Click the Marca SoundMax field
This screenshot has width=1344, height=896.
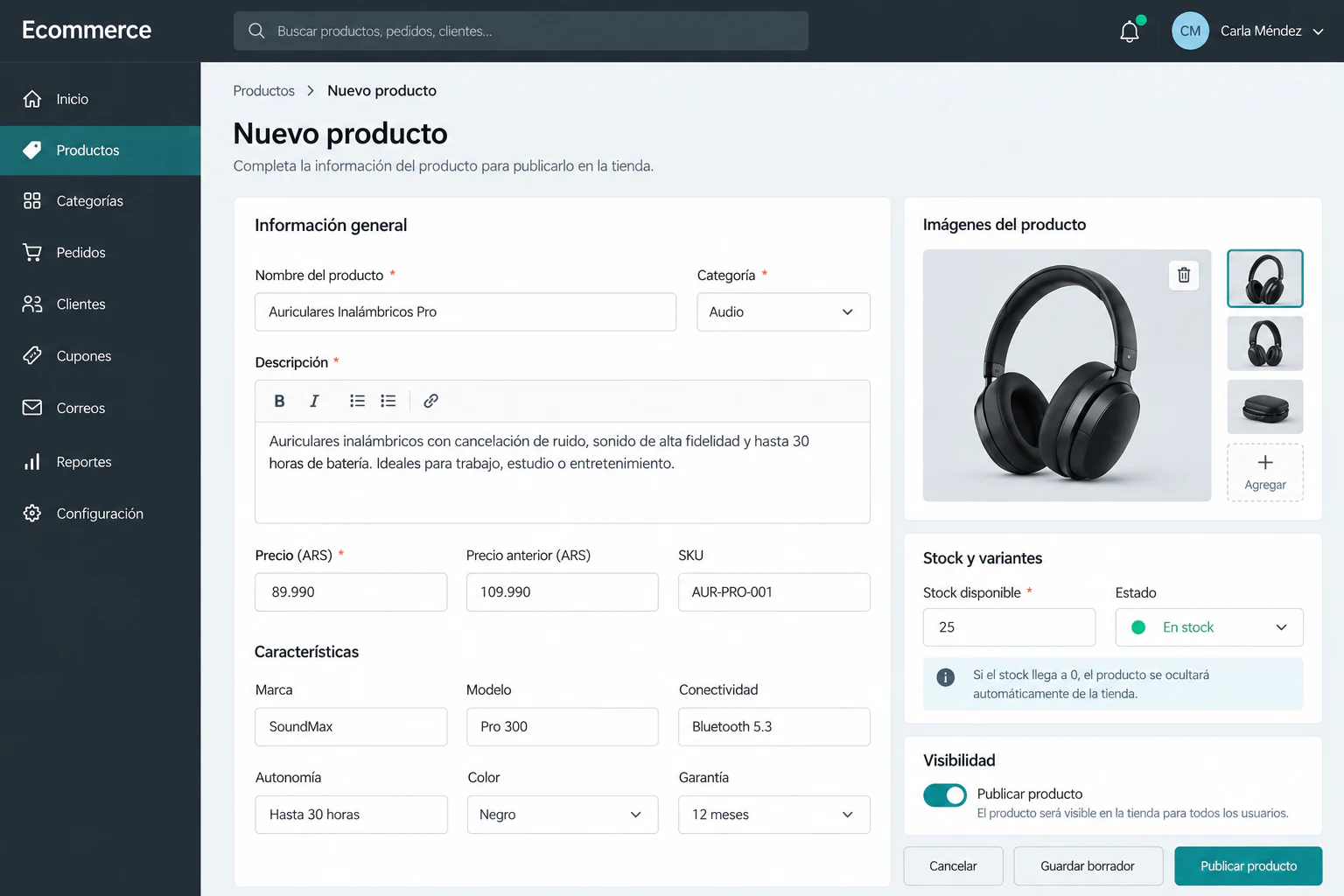pos(351,727)
